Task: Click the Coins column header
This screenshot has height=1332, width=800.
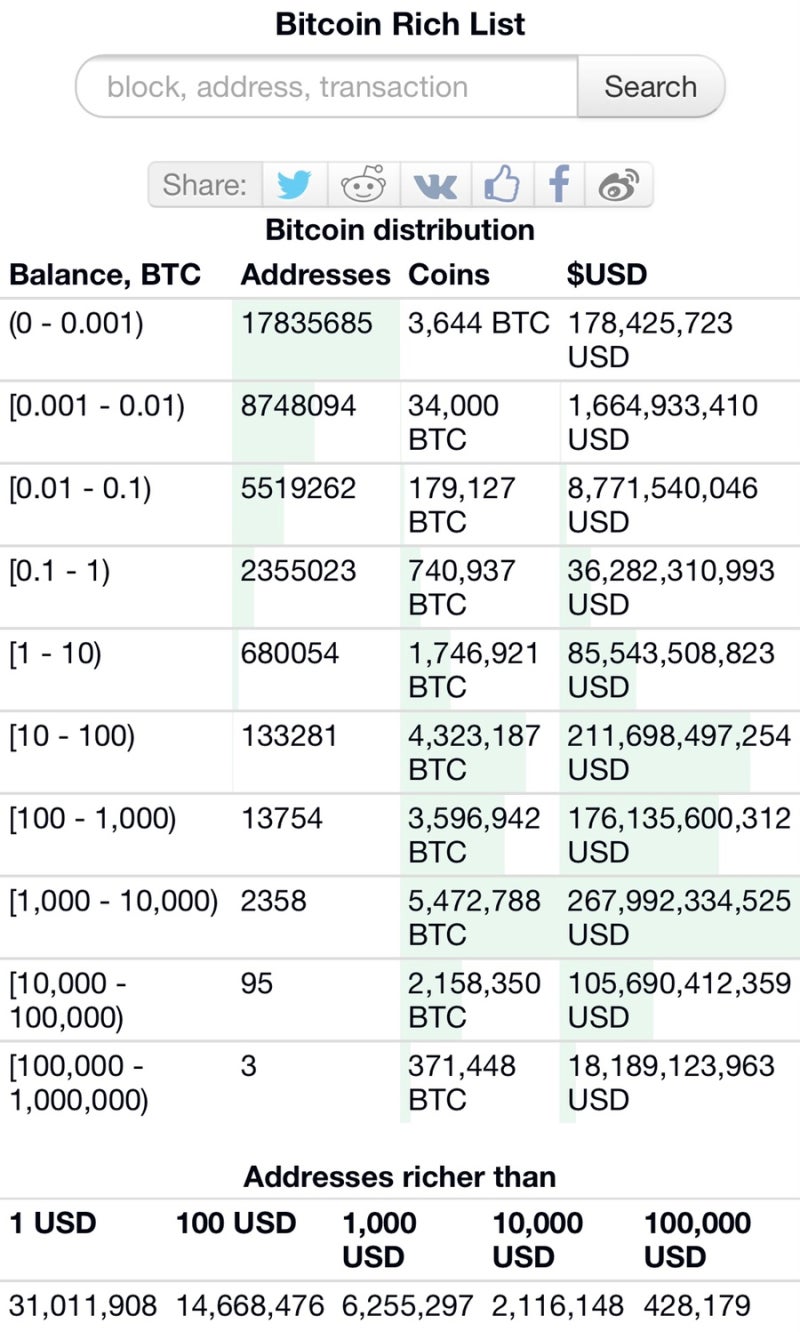Action: (449, 274)
